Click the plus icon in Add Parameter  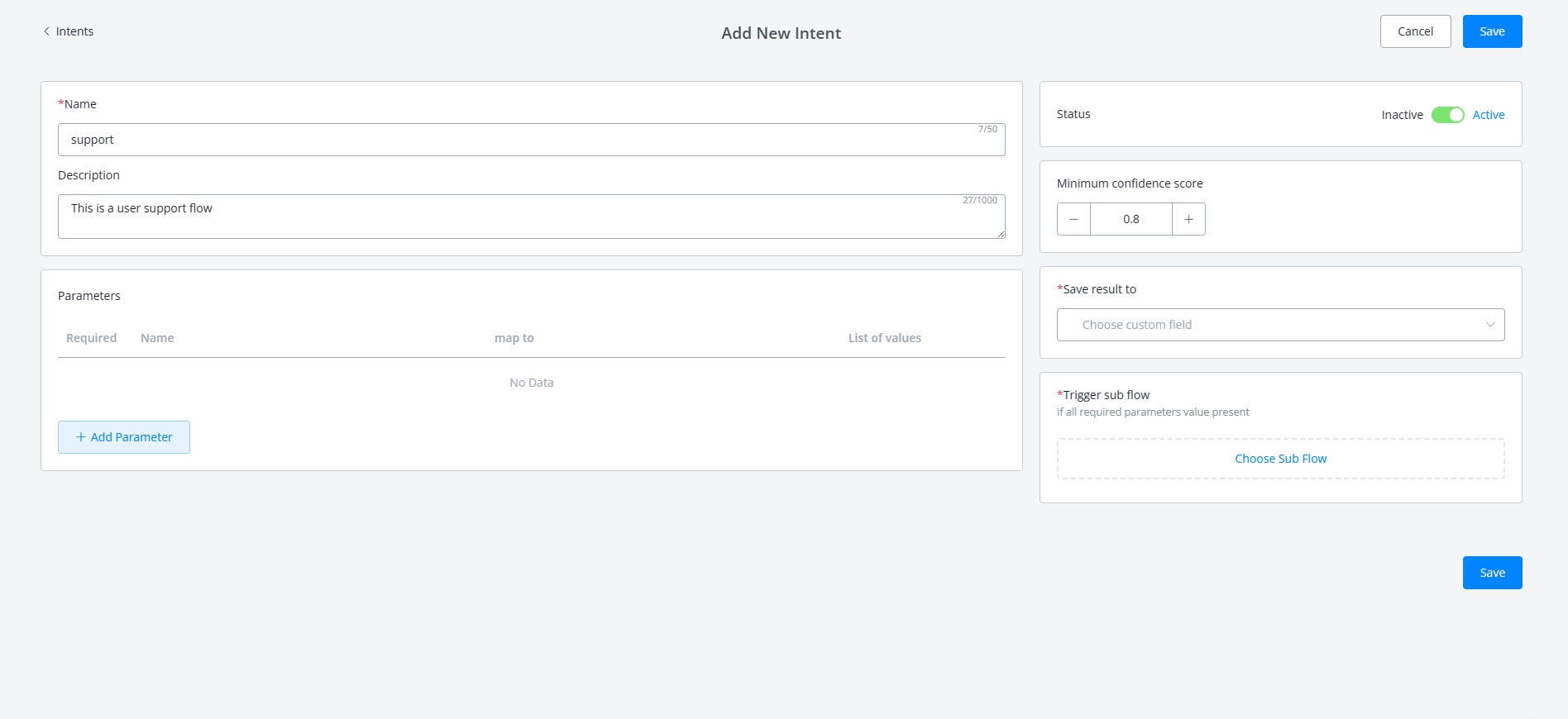[81, 437]
